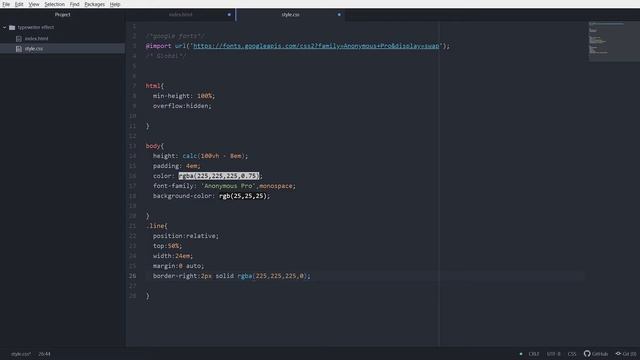Screen dimensions: 640x360
Task: Click the 'body{' selector text
Action: 155,146
